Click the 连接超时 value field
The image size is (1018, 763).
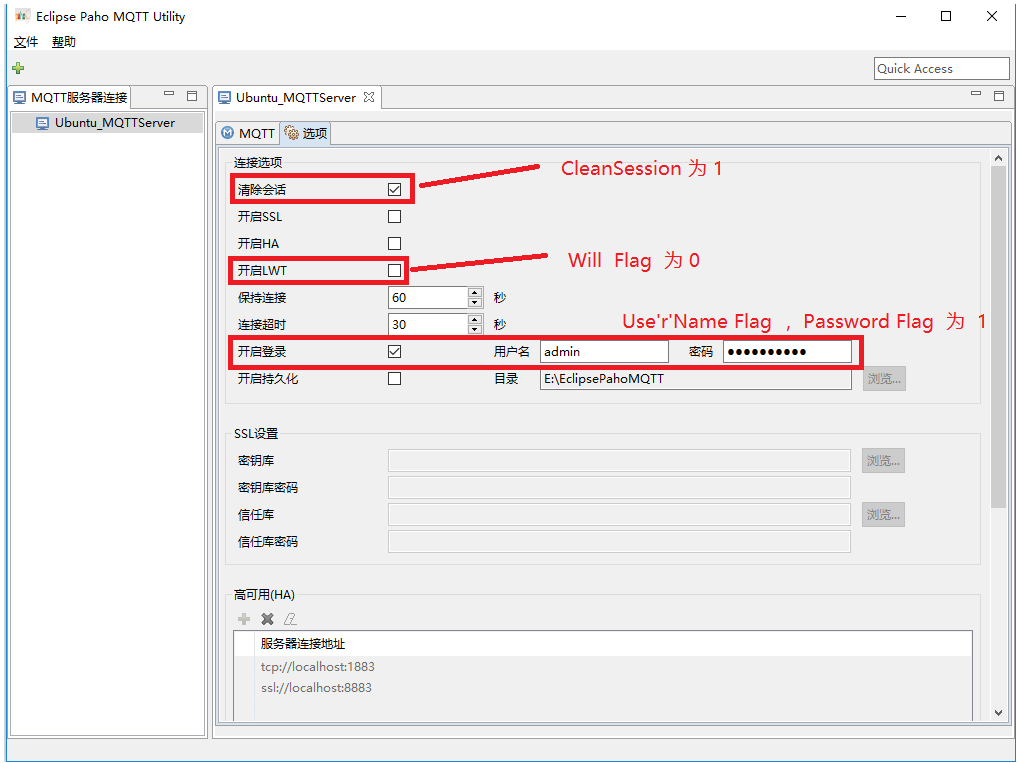428,325
